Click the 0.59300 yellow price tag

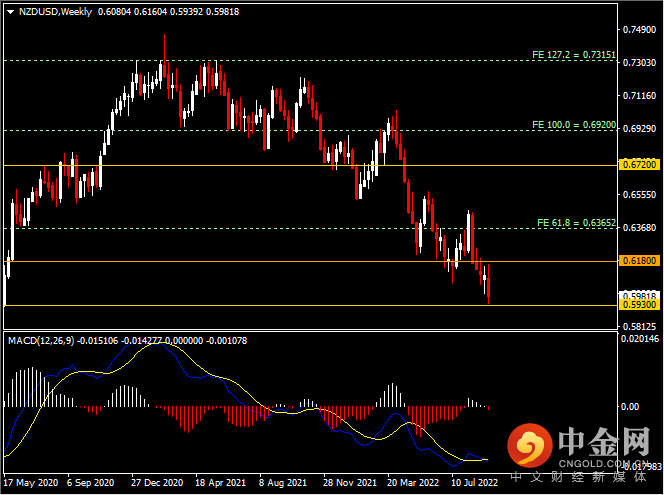click(639, 305)
